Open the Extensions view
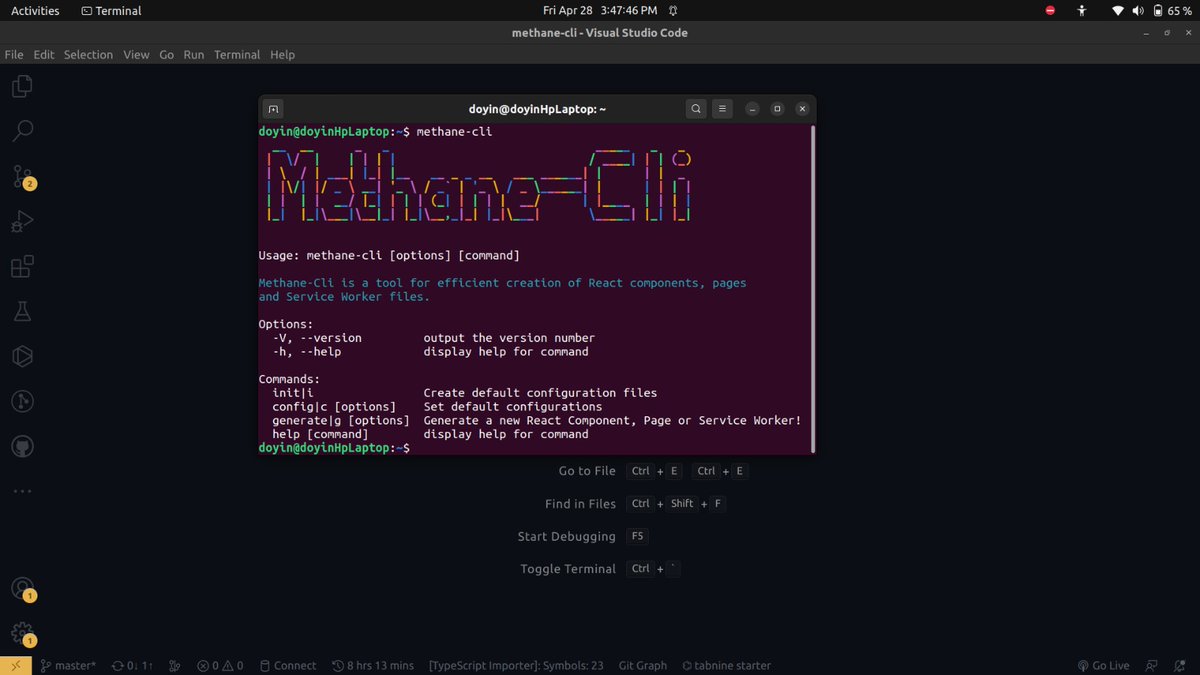Screen dimensions: 1200x675 pyautogui.click(x=22, y=266)
